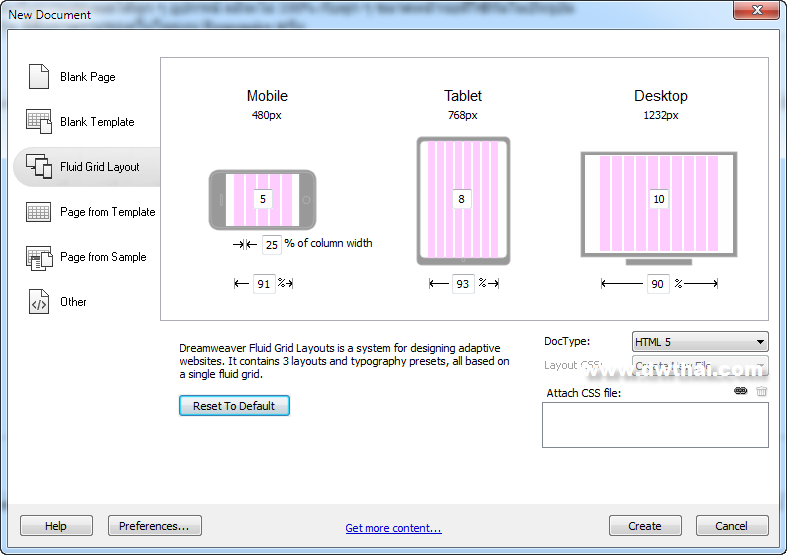The height and width of the screenshot is (555, 787).
Task: Click the Mobile column count field
Action: (x=263, y=199)
